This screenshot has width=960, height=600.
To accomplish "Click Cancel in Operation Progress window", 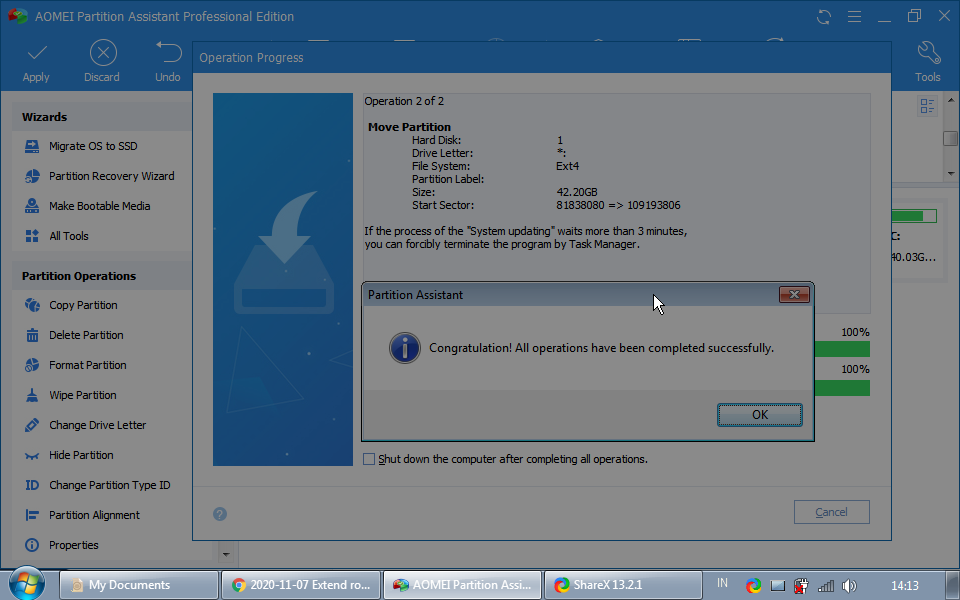I will pyautogui.click(x=831, y=512).
